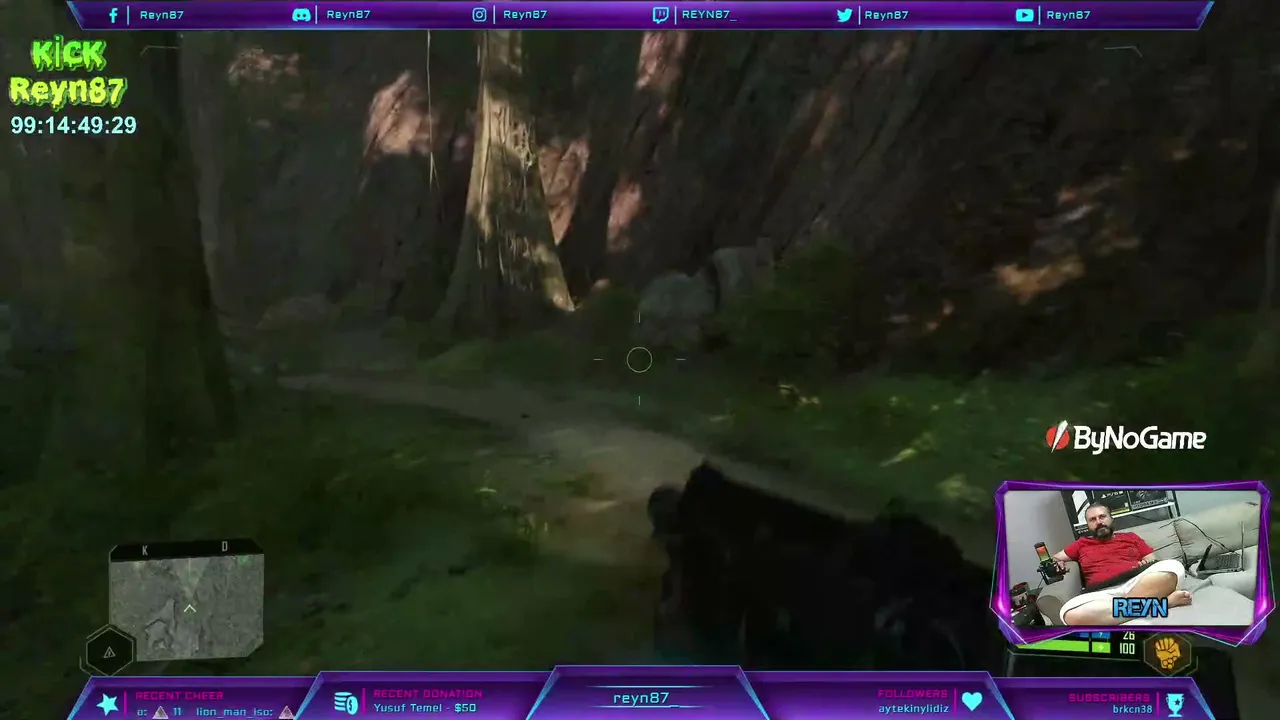Click the subscriber name brkcn38

point(1132,710)
